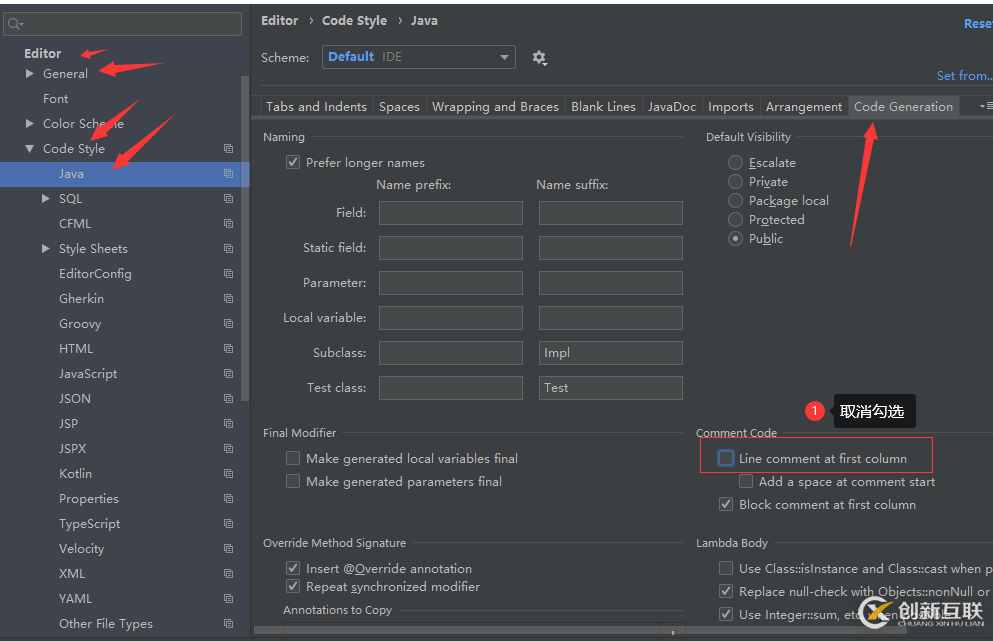Image resolution: width=993 pixels, height=641 pixels.
Task: Click the scheme settings gear icon
Action: pyautogui.click(x=539, y=58)
